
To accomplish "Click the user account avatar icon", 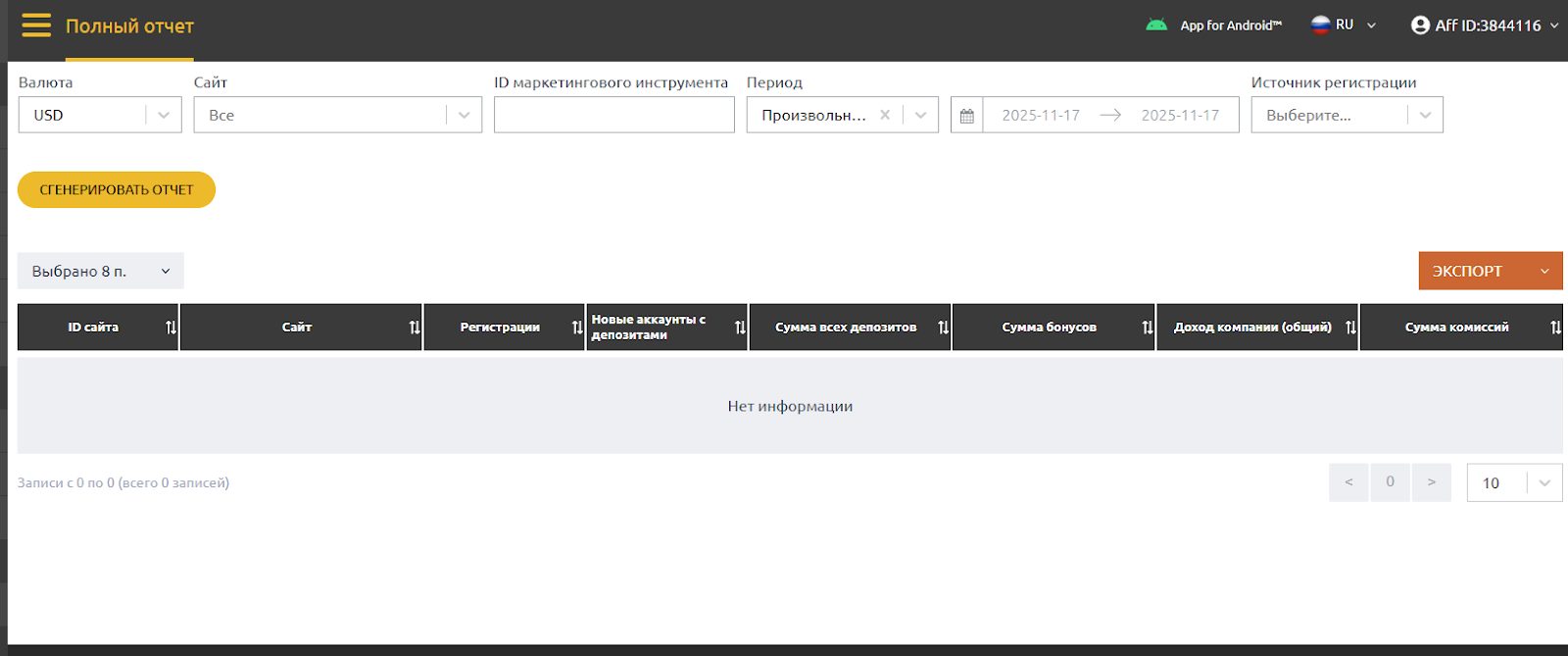I will point(1420,25).
